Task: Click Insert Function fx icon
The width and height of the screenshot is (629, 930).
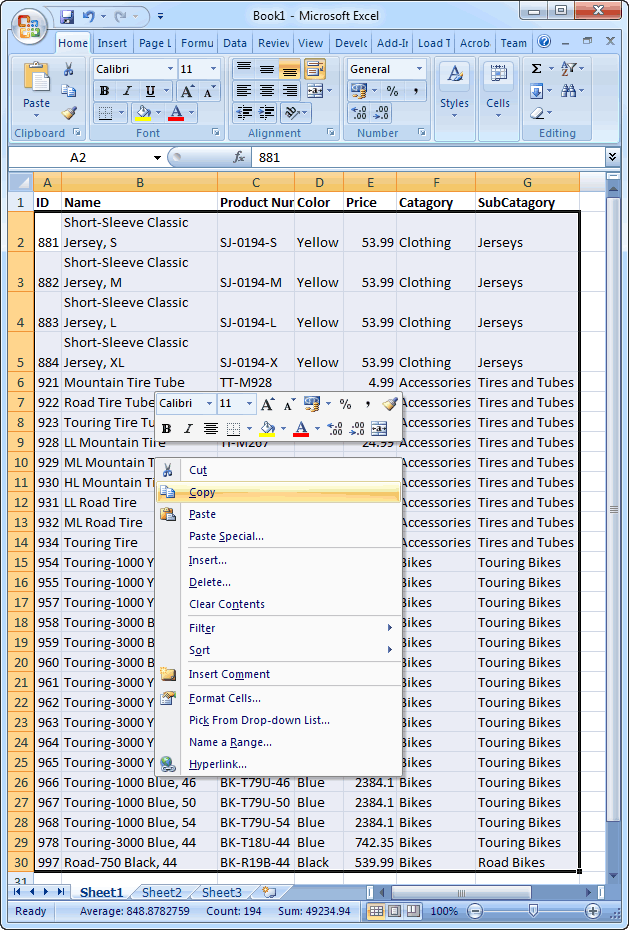Action: pos(239,157)
